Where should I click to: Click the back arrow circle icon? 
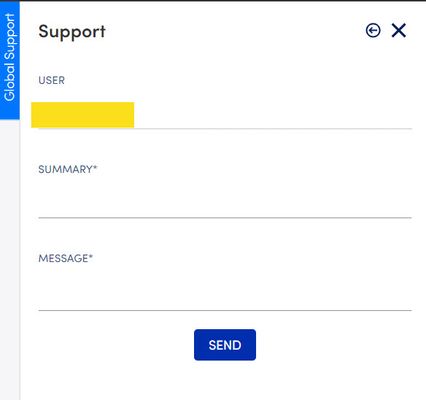pos(373,30)
